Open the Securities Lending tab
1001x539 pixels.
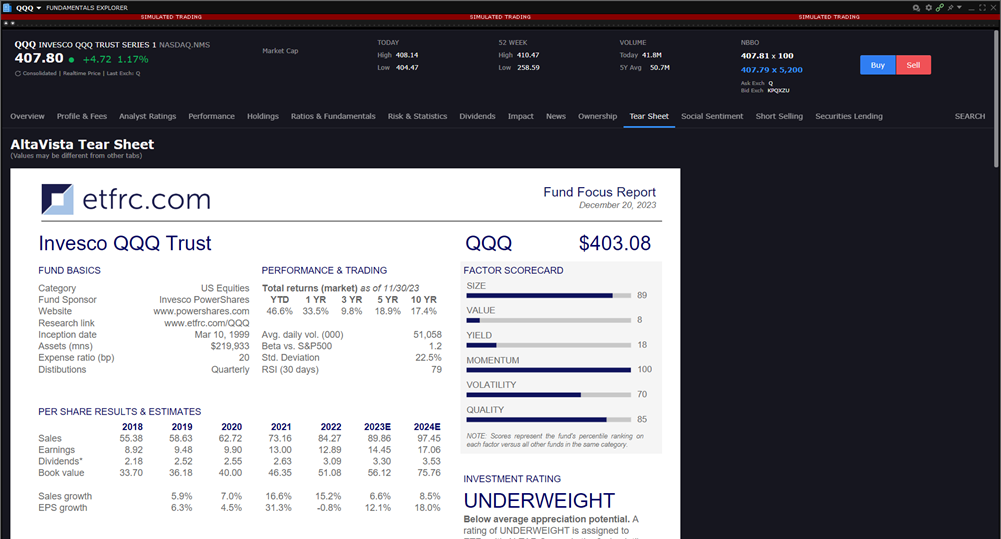tap(849, 116)
